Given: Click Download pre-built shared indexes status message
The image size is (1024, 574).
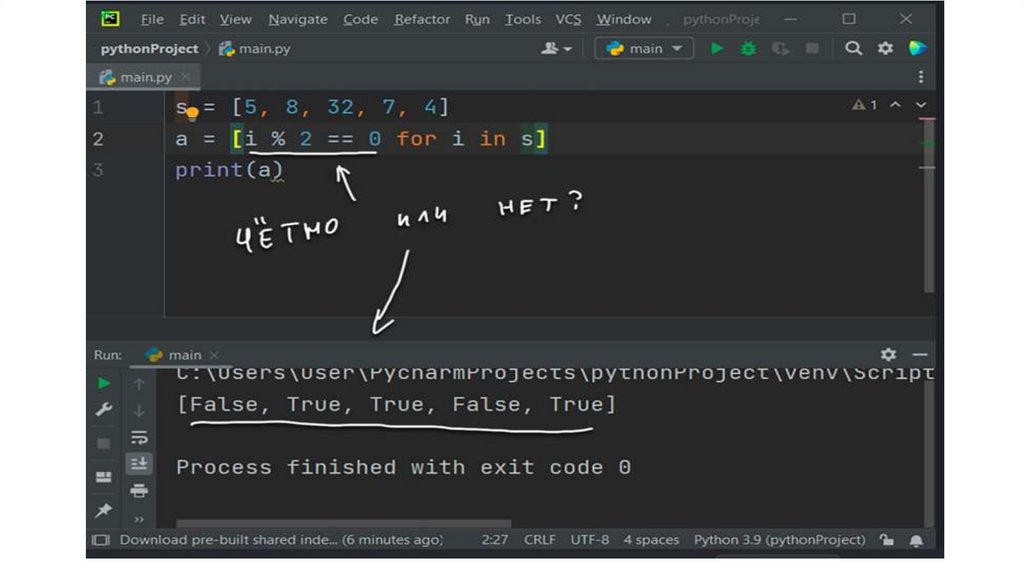Looking at the screenshot, I should coord(281,540).
